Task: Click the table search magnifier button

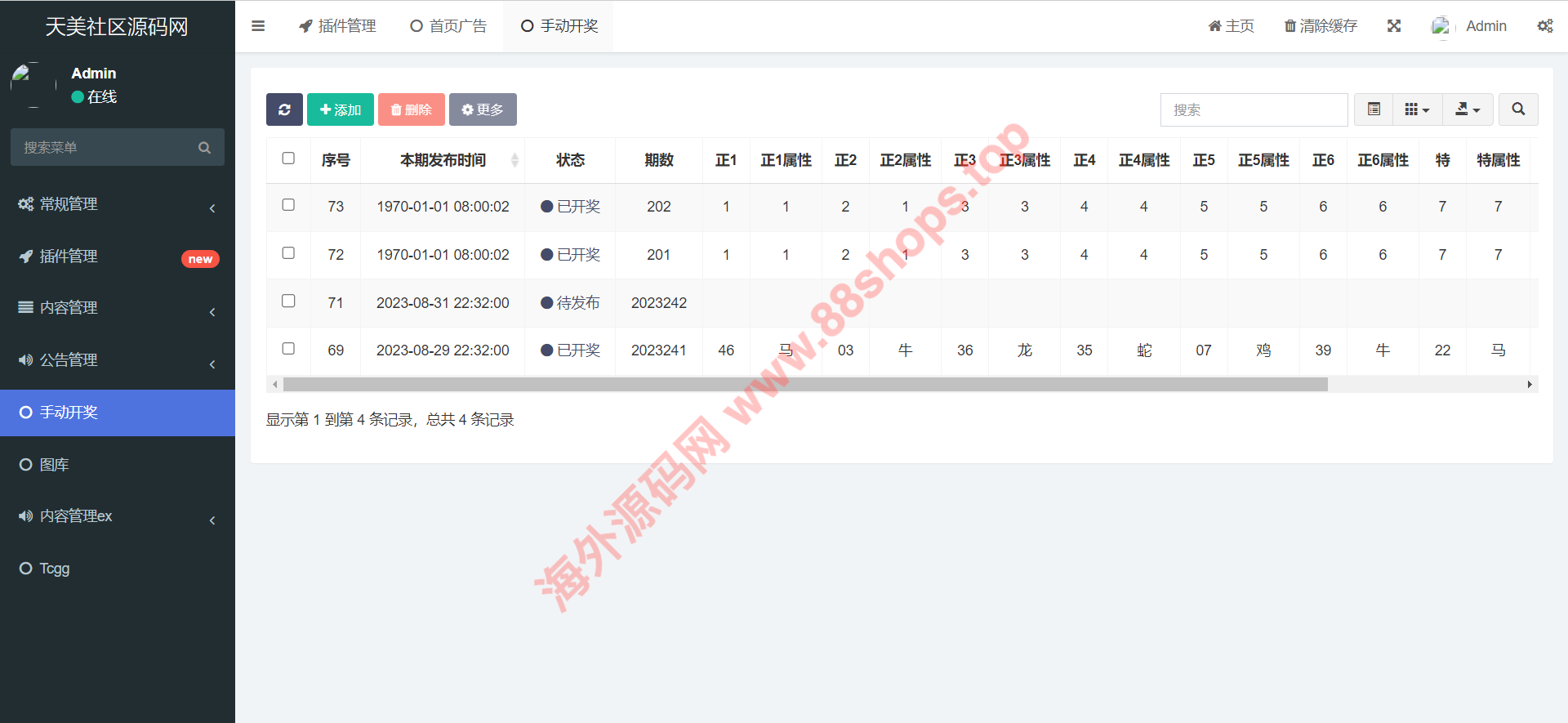Action: click(x=1518, y=109)
